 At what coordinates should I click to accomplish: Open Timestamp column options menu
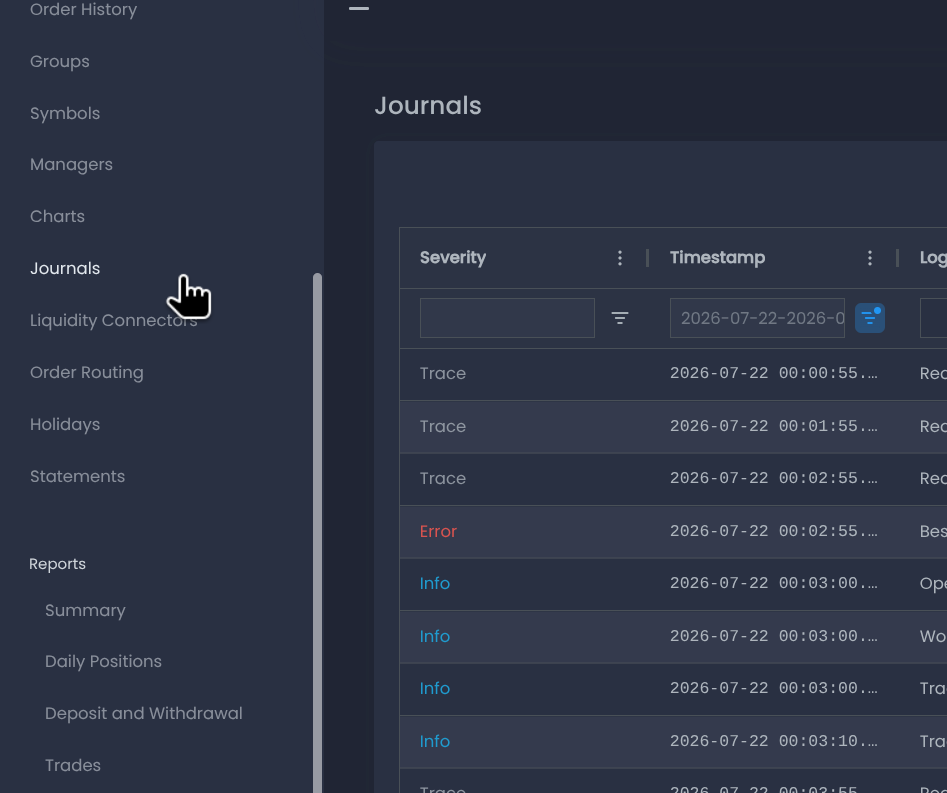(870, 258)
